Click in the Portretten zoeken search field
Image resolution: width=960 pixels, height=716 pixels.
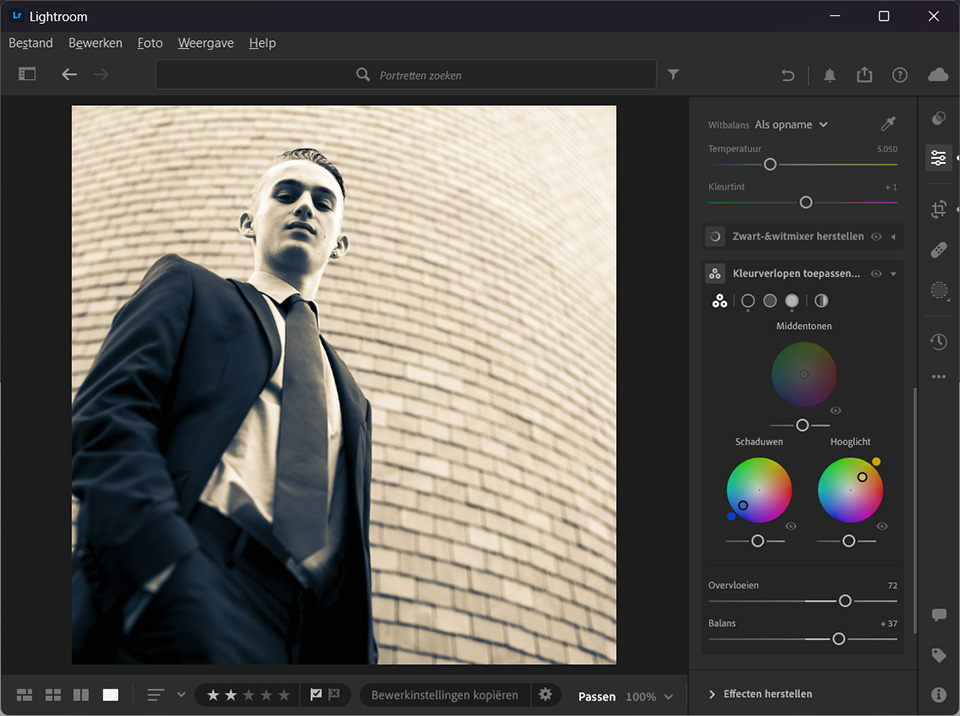click(406, 75)
